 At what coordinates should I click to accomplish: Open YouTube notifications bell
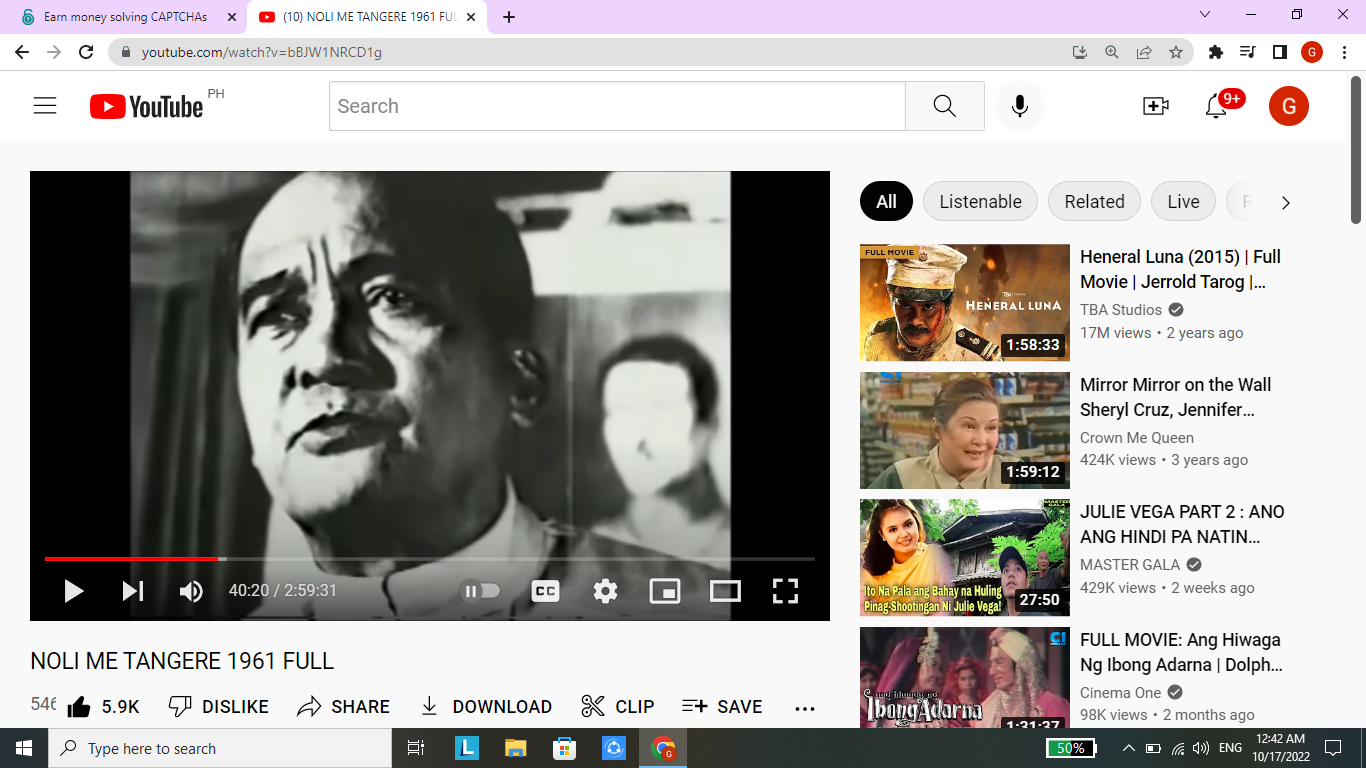[x=1216, y=106]
